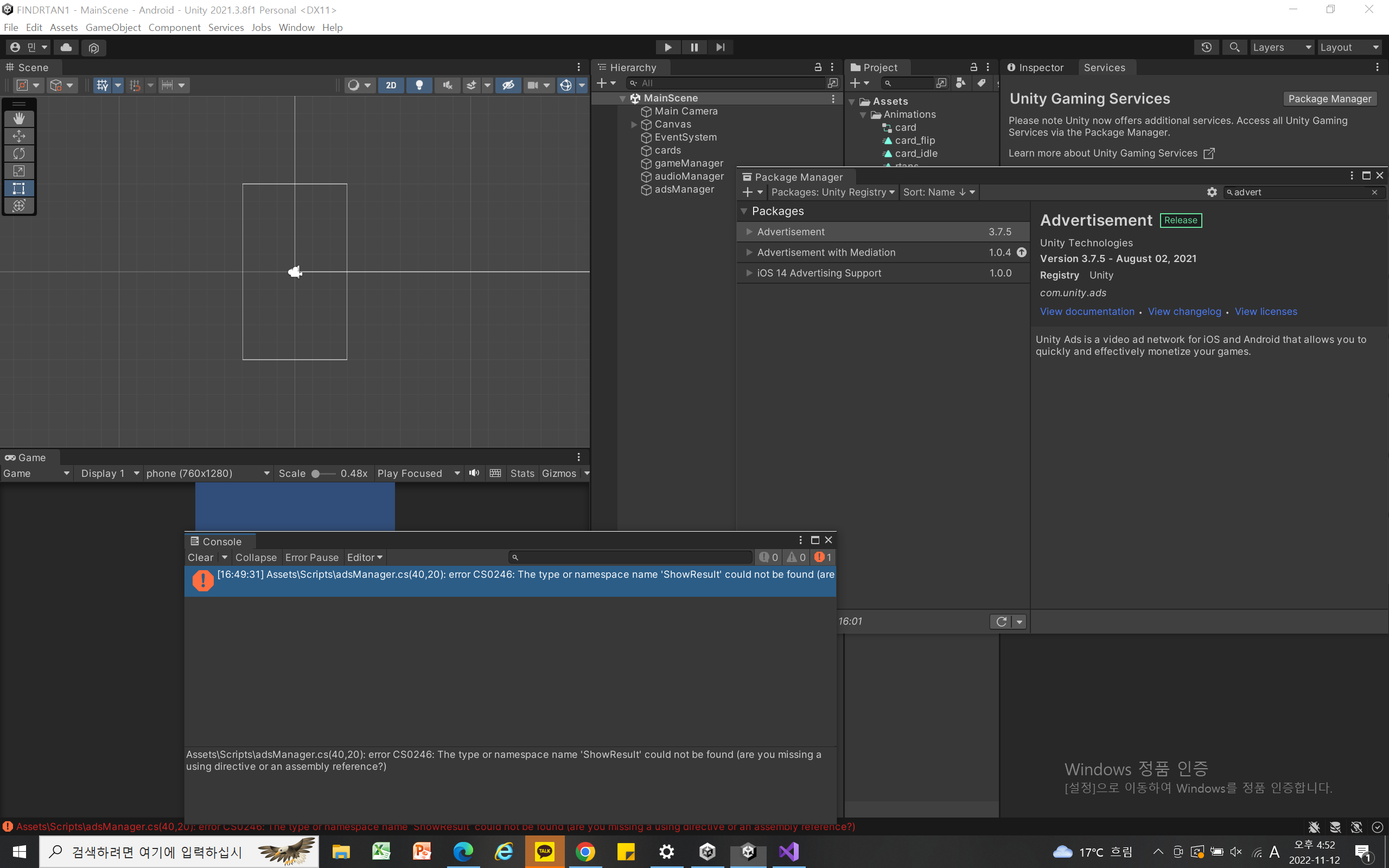
Task: Open the global search magnifier
Action: pyautogui.click(x=1234, y=47)
